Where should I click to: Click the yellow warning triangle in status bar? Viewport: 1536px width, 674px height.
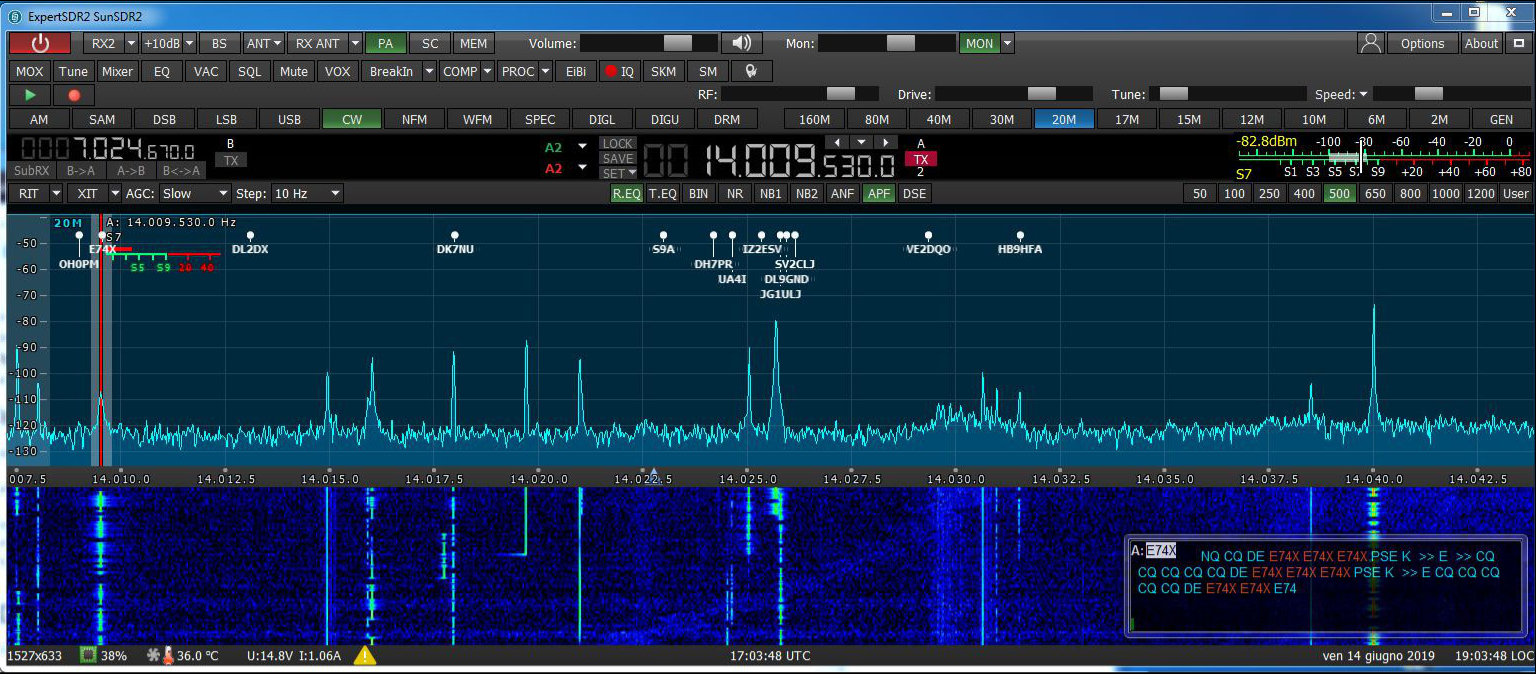tap(365, 656)
